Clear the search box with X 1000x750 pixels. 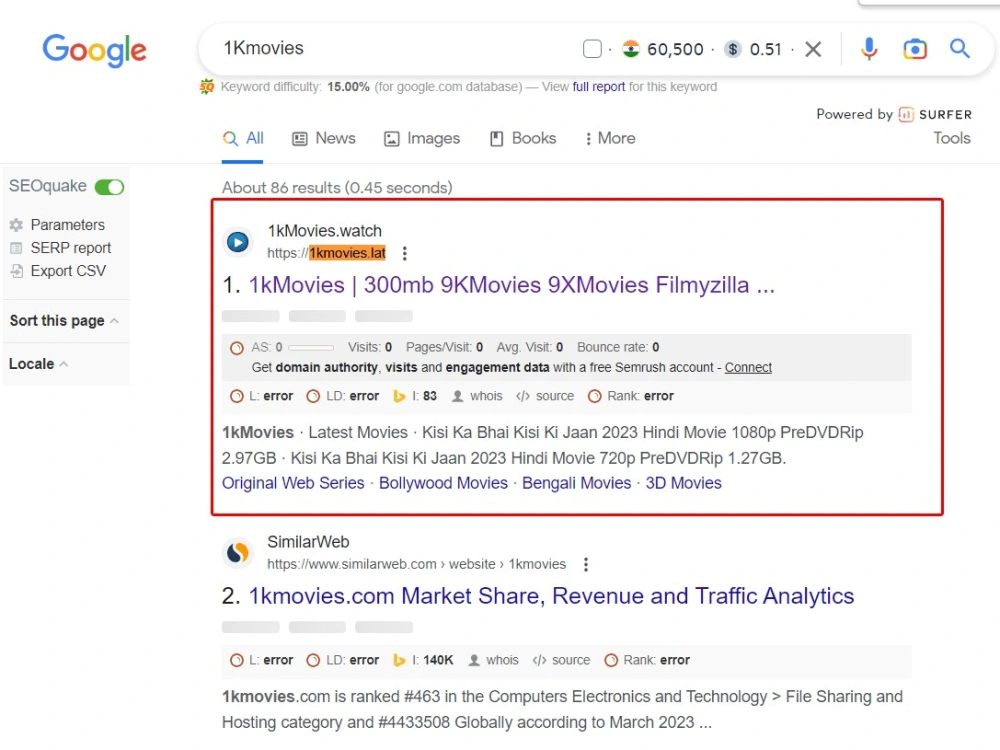pos(812,49)
